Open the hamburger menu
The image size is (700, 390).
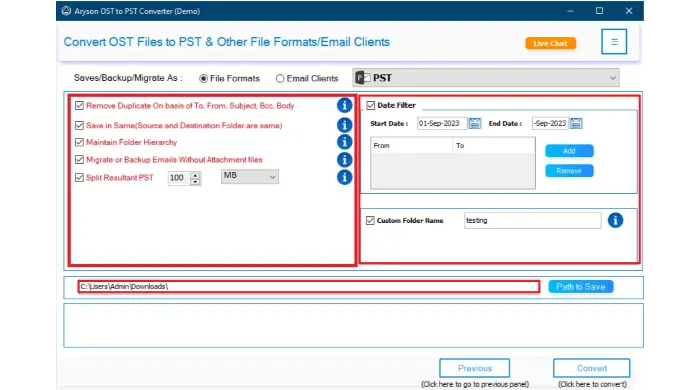[x=614, y=41]
